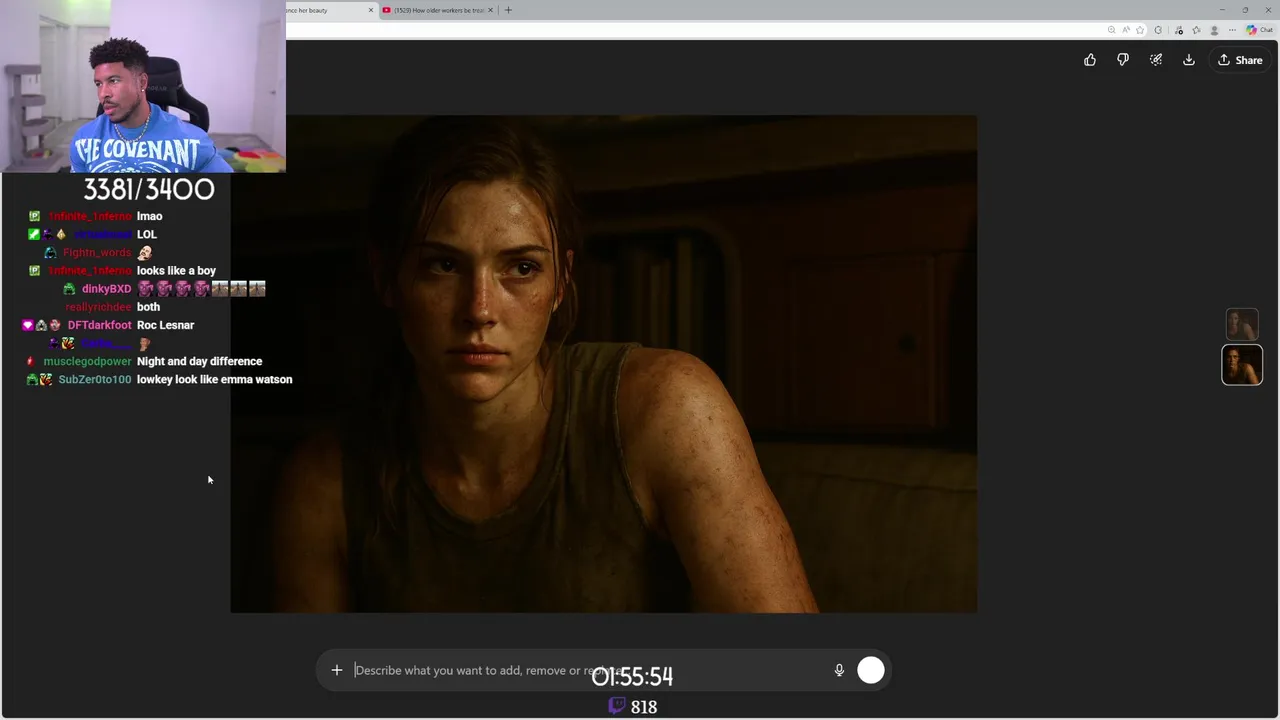Screen dimensions: 1280x720
Task: Click the thumbs down icon
Action: pos(1123,60)
